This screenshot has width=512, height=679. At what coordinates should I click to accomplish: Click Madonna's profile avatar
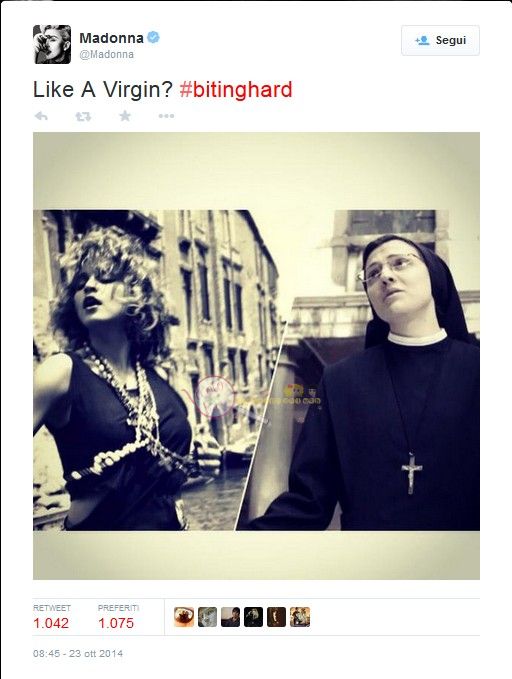(x=52, y=44)
